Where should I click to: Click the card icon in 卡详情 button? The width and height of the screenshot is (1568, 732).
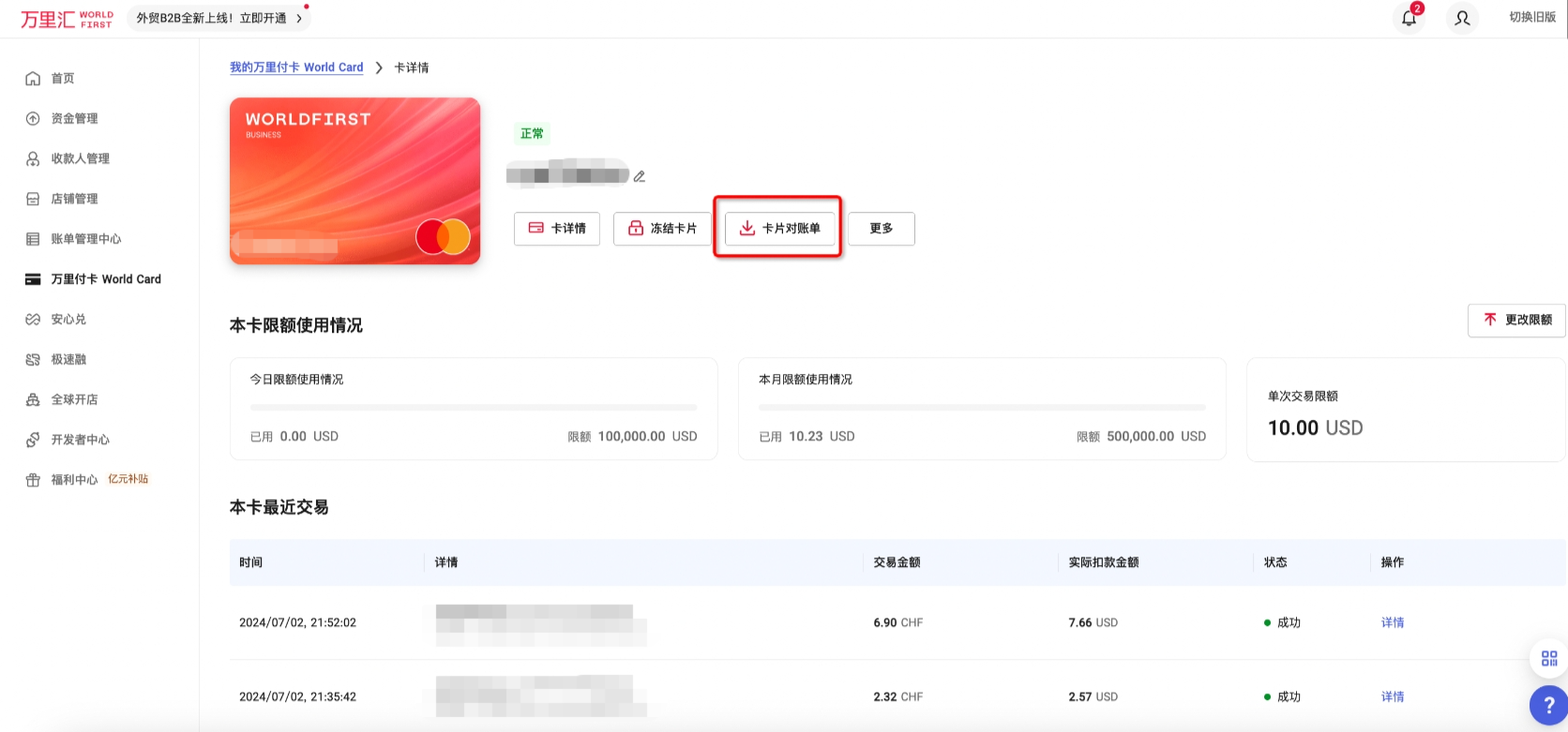coord(536,228)
